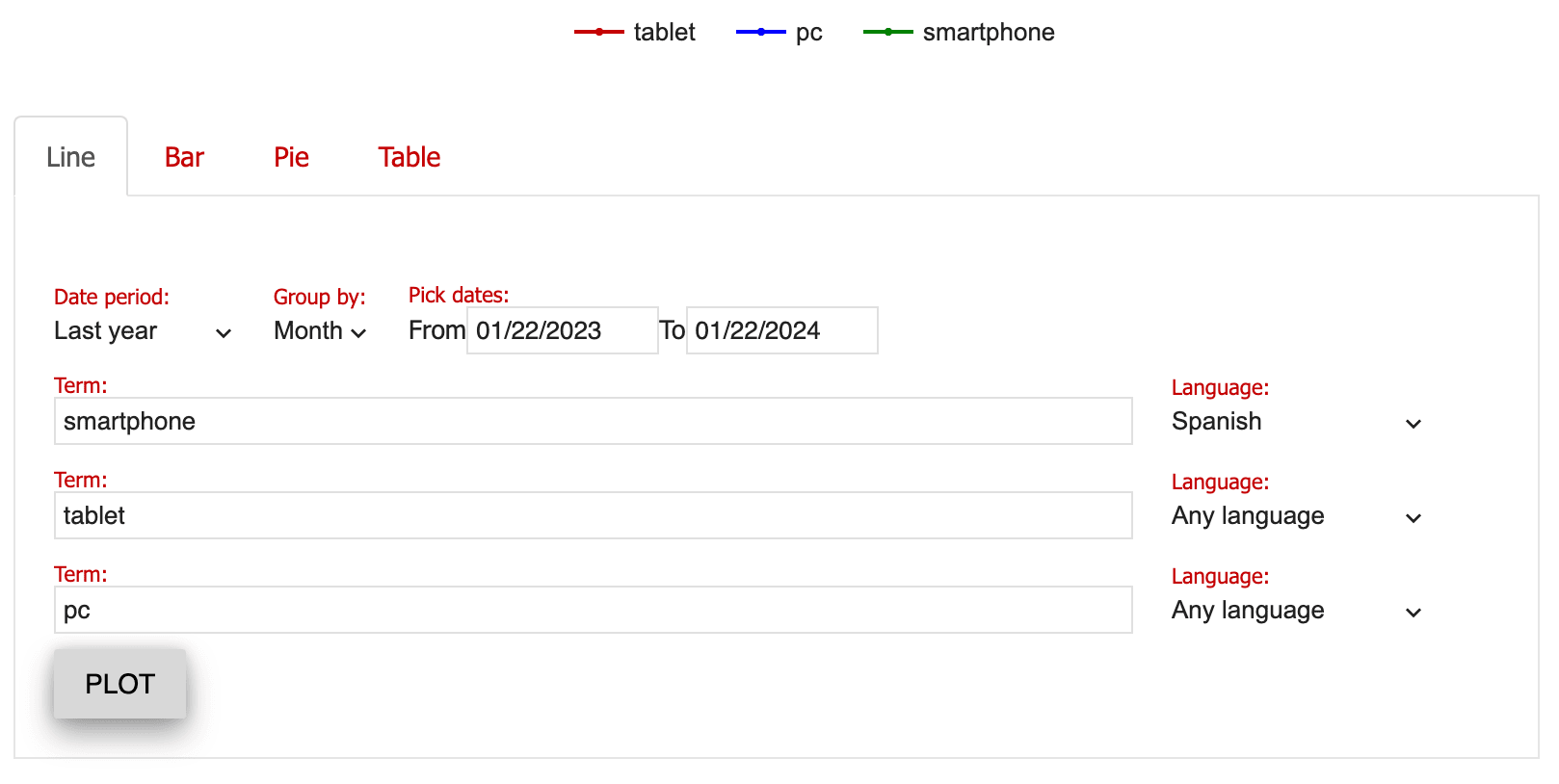The width and height of the screenshot is (1559, 784).
Task: Select the smartphone Term input field
Action: pos(593,421)
